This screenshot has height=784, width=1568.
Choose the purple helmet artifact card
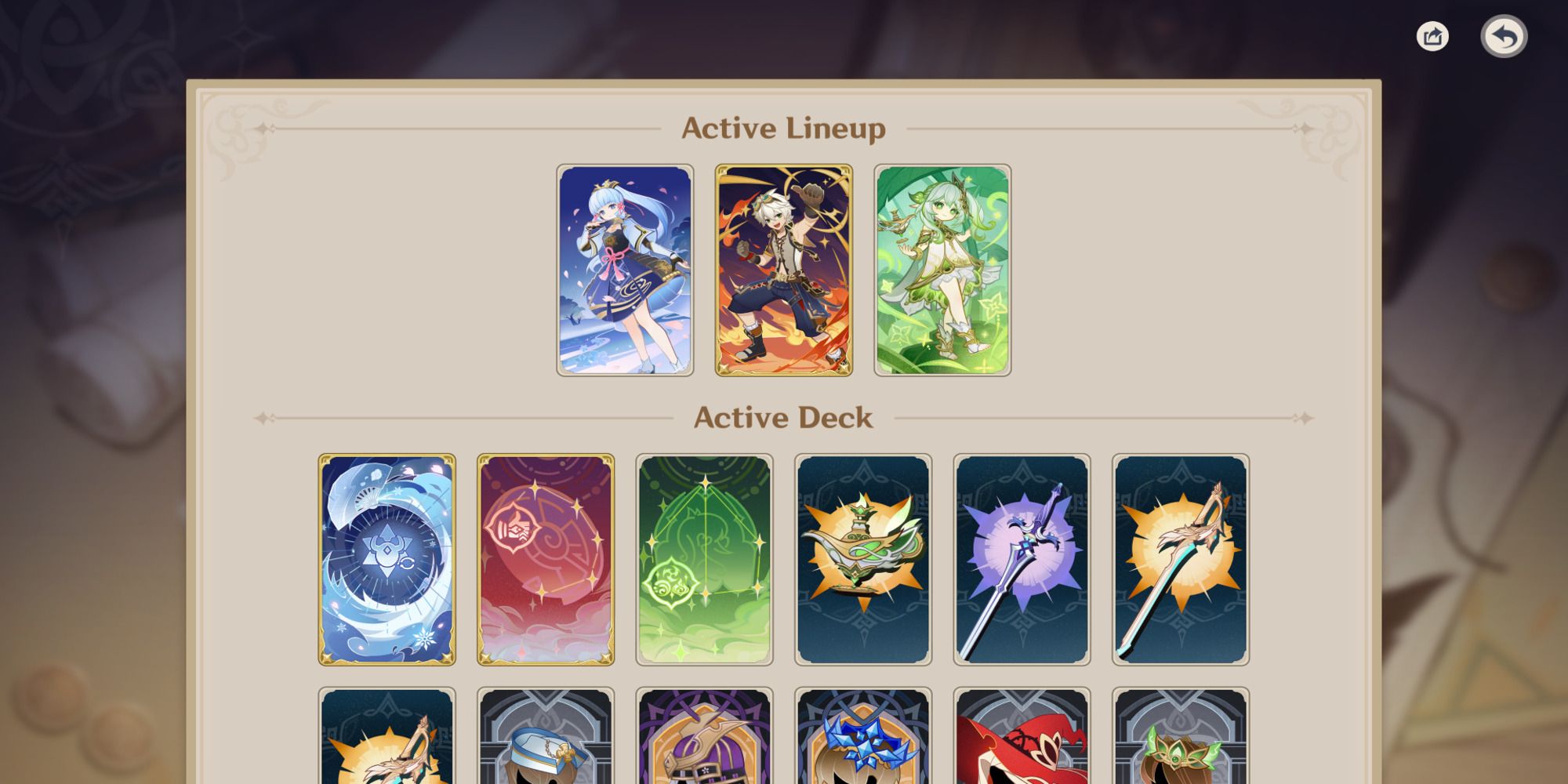(x=704, y=735)
